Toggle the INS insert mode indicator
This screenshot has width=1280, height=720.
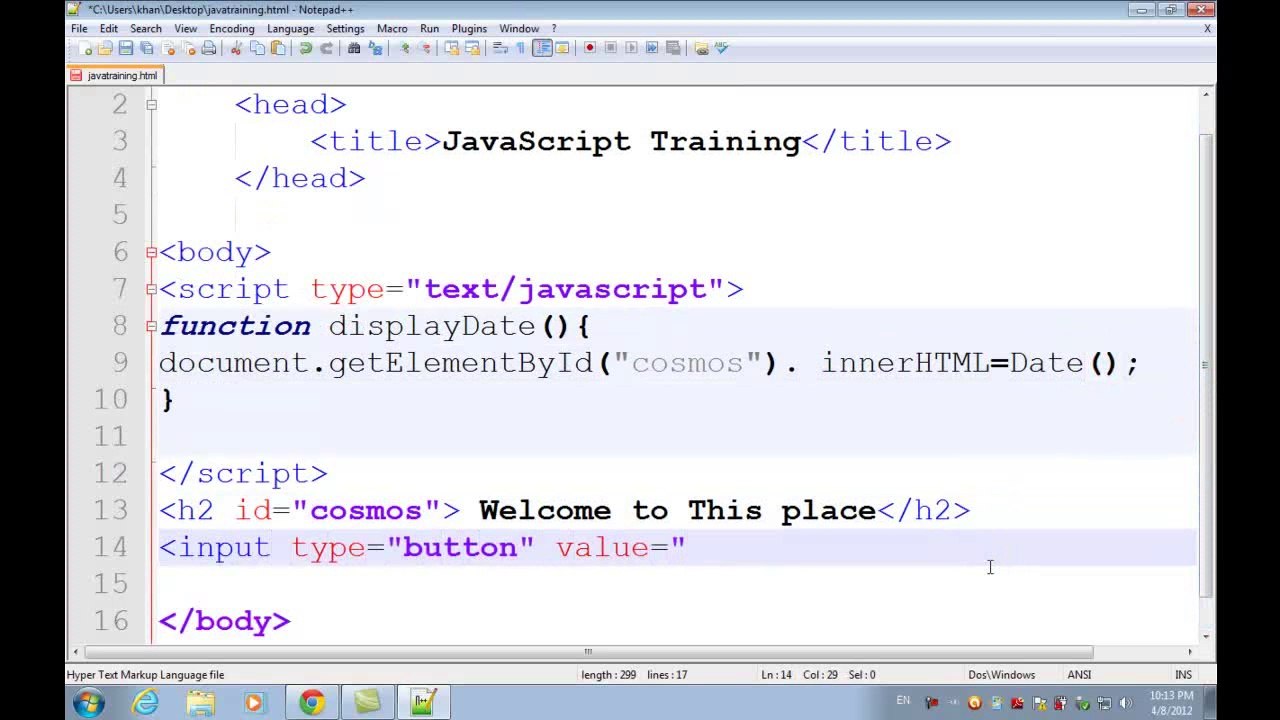tap(1183, 675)
